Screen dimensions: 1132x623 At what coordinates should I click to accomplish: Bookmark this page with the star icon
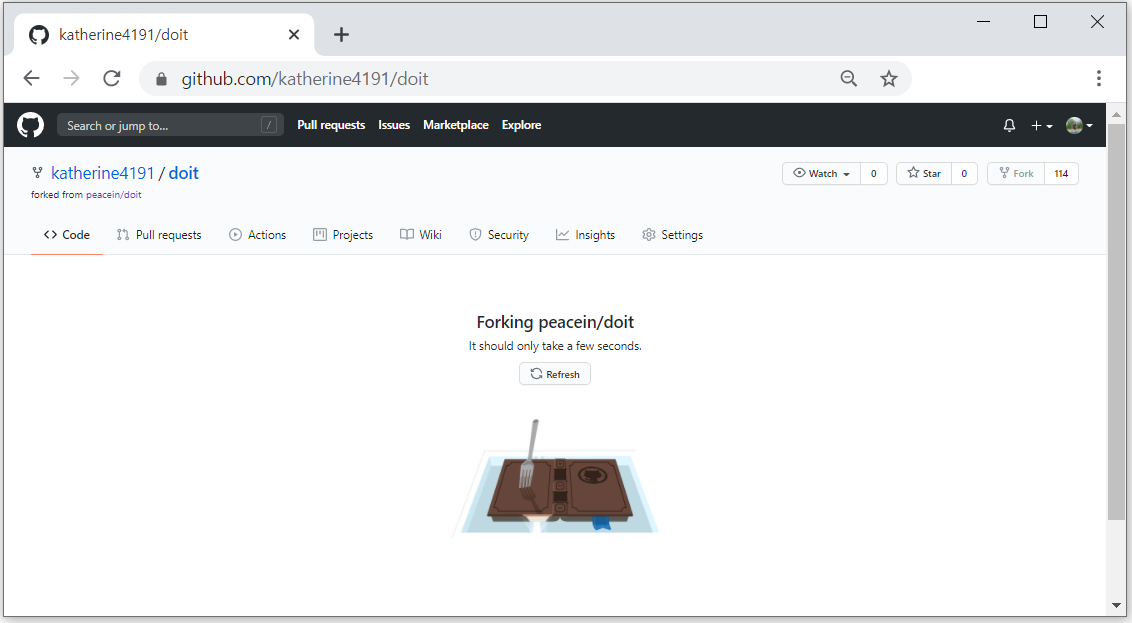click(889, 79)
